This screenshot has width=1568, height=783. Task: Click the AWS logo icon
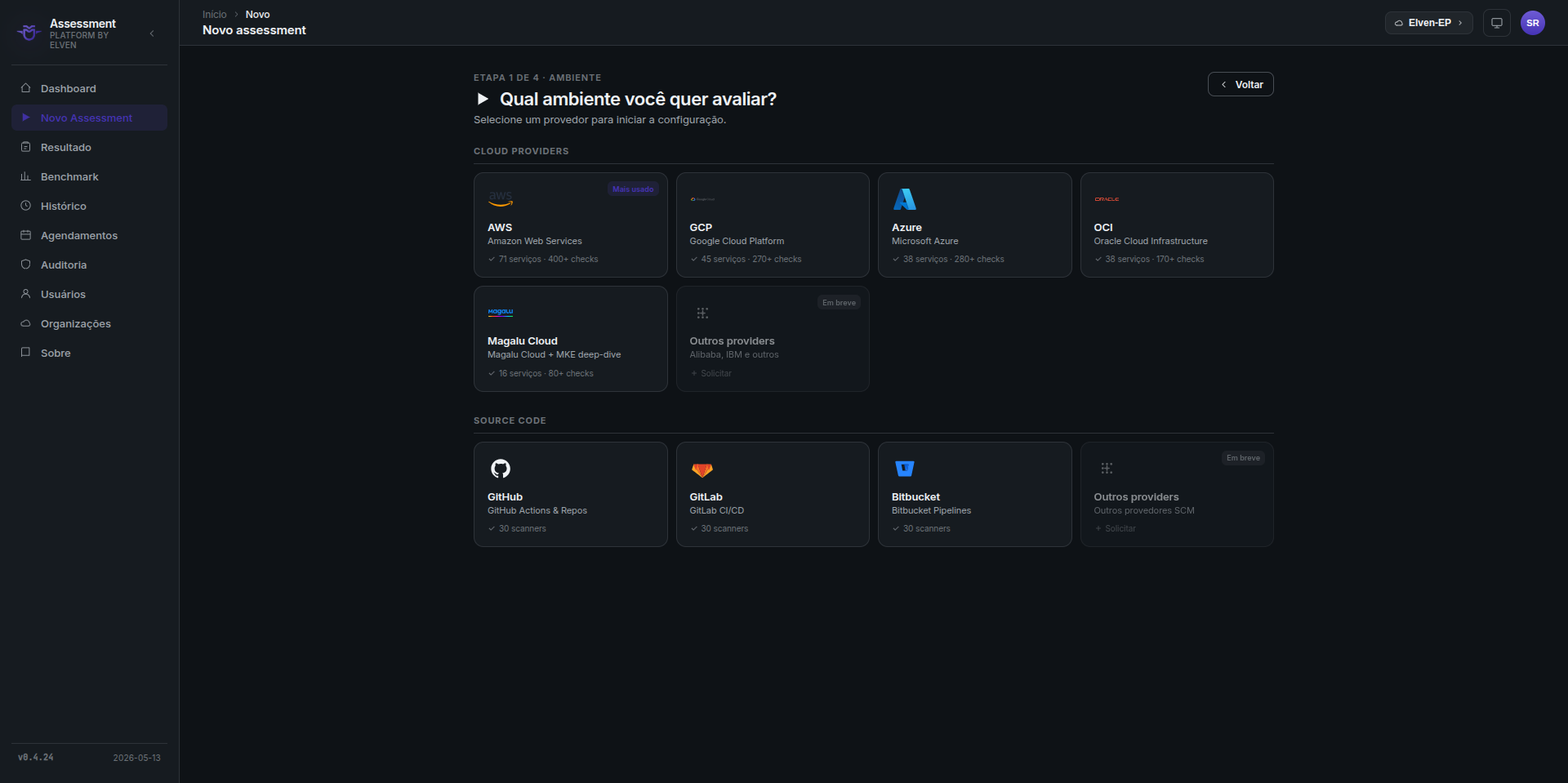point(500,199)
